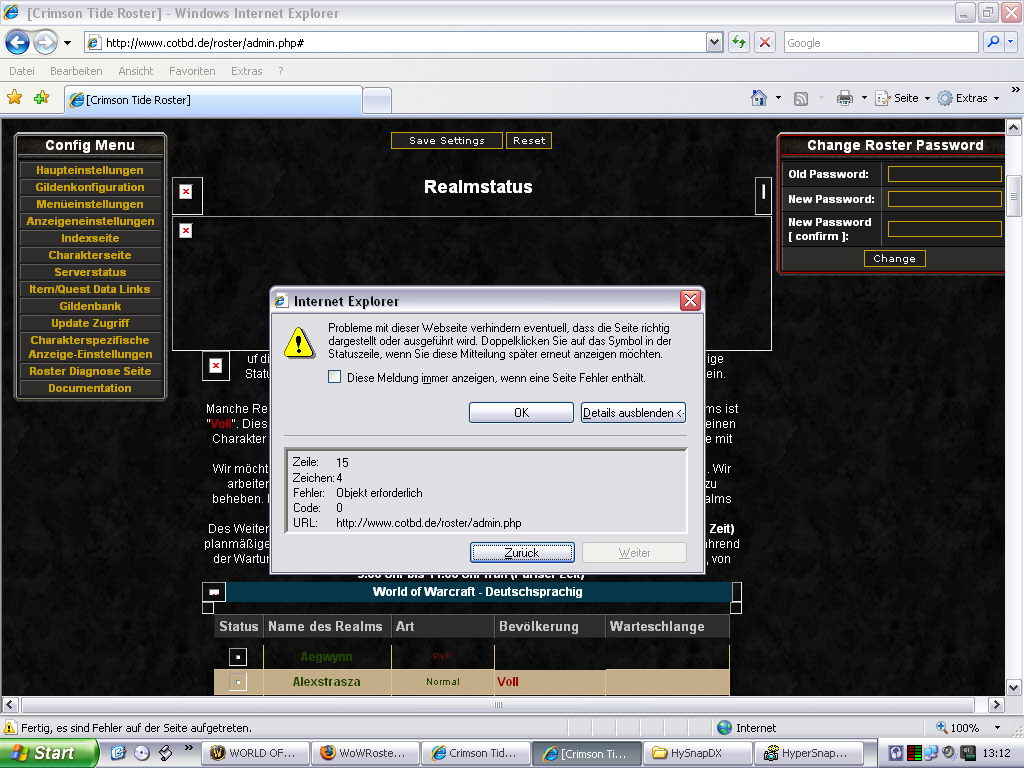The width and height of the screenshot is (1024, 768).
Task: Click the Zurück button
Action: 522,552
